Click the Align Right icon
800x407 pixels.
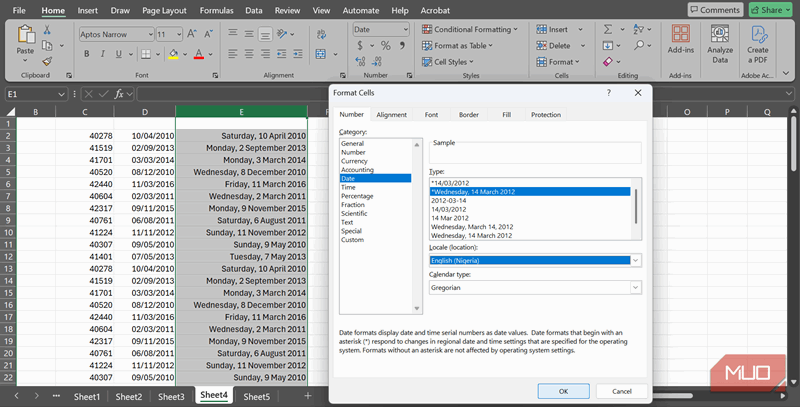coord(265,54)
